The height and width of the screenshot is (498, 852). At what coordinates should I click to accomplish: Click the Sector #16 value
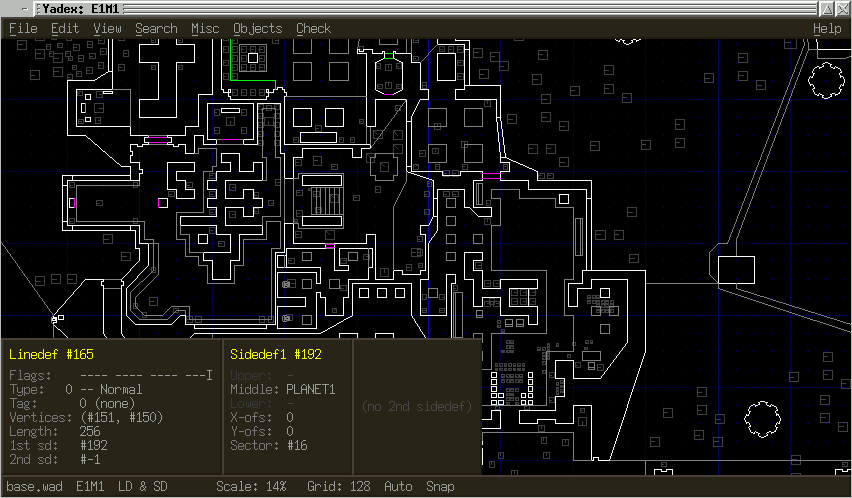pos(297,446)
